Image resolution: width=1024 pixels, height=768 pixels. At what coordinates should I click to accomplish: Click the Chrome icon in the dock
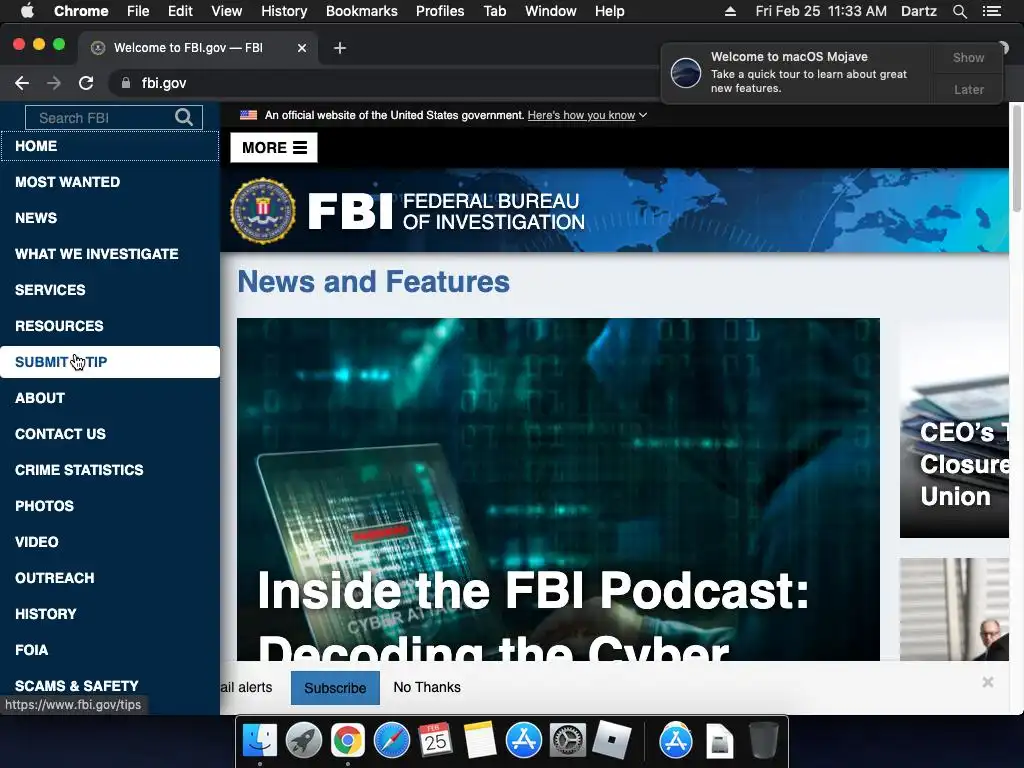347,741
